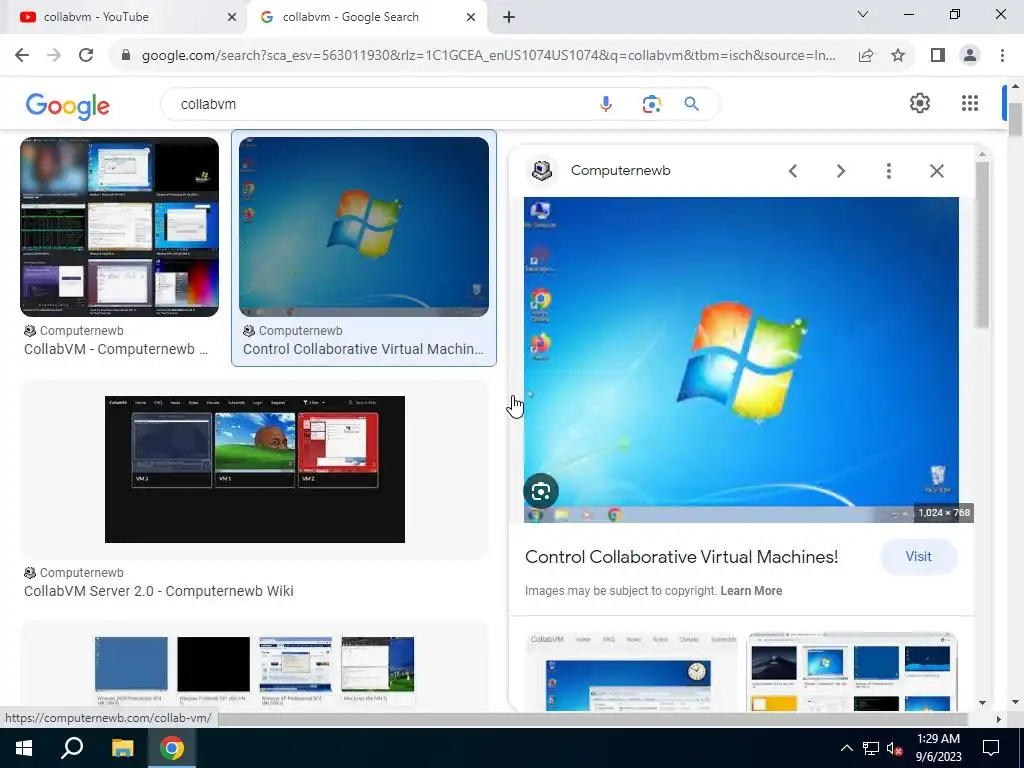Click the muted volume tray icon
Screen dimensions: 1024x768
tap(895, 749)
